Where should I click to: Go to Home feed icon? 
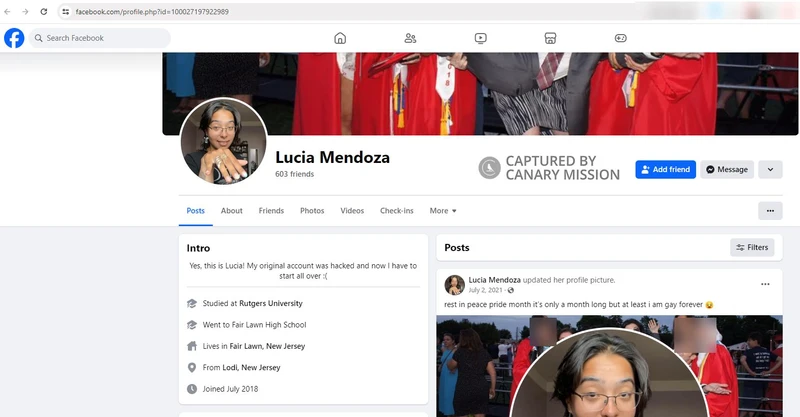(x=340, y=38)
